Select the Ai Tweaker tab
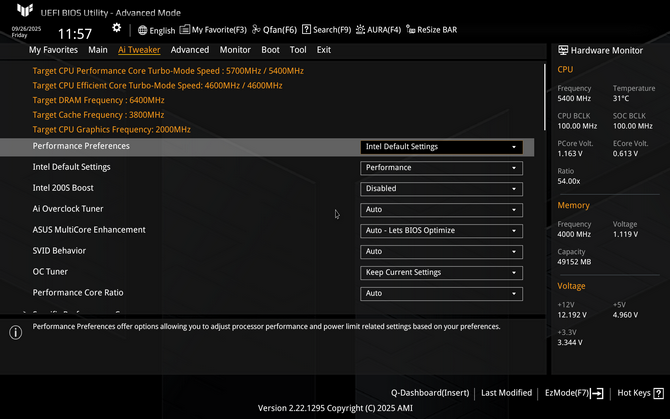 point(139,50)
